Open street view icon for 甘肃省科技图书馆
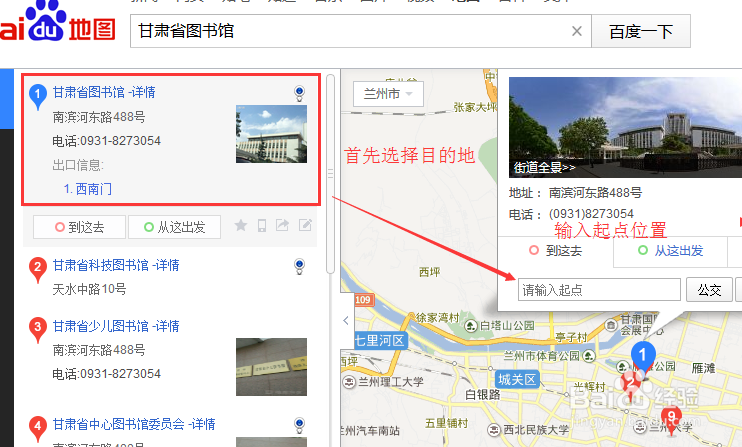742x447 pixels. pyautogui.click(x=299, y=266)
